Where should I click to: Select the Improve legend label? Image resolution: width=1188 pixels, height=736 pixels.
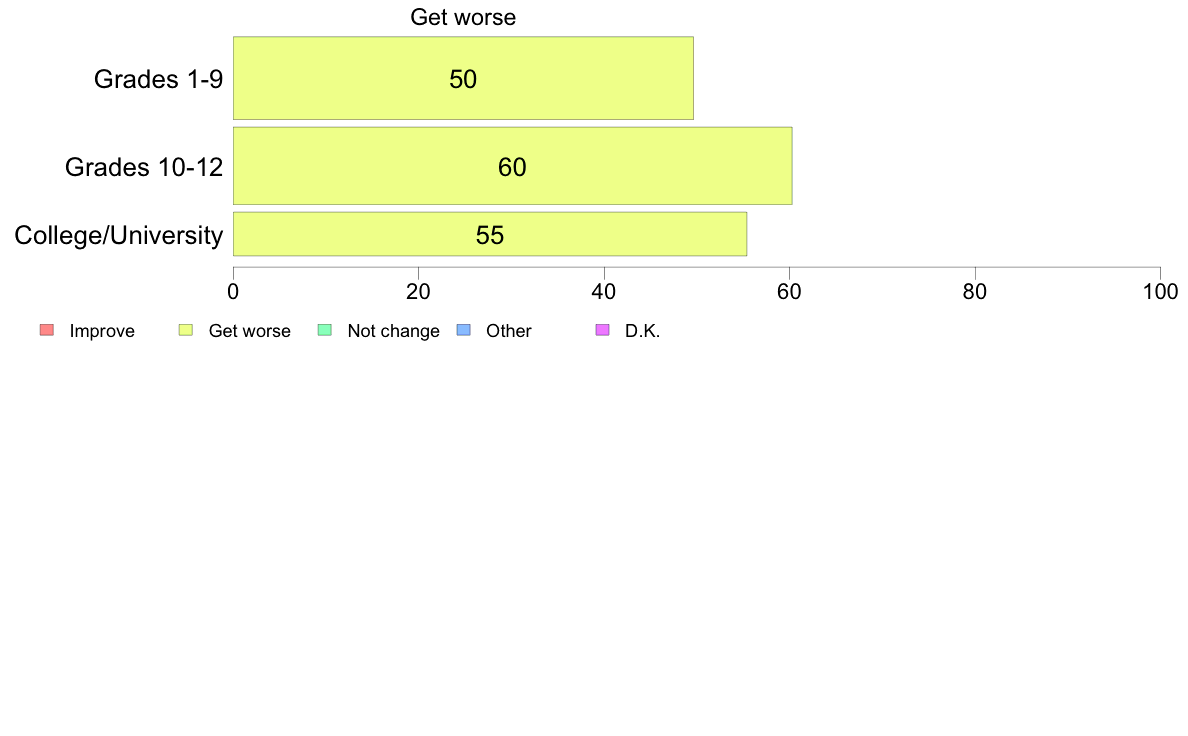[102, 331]
